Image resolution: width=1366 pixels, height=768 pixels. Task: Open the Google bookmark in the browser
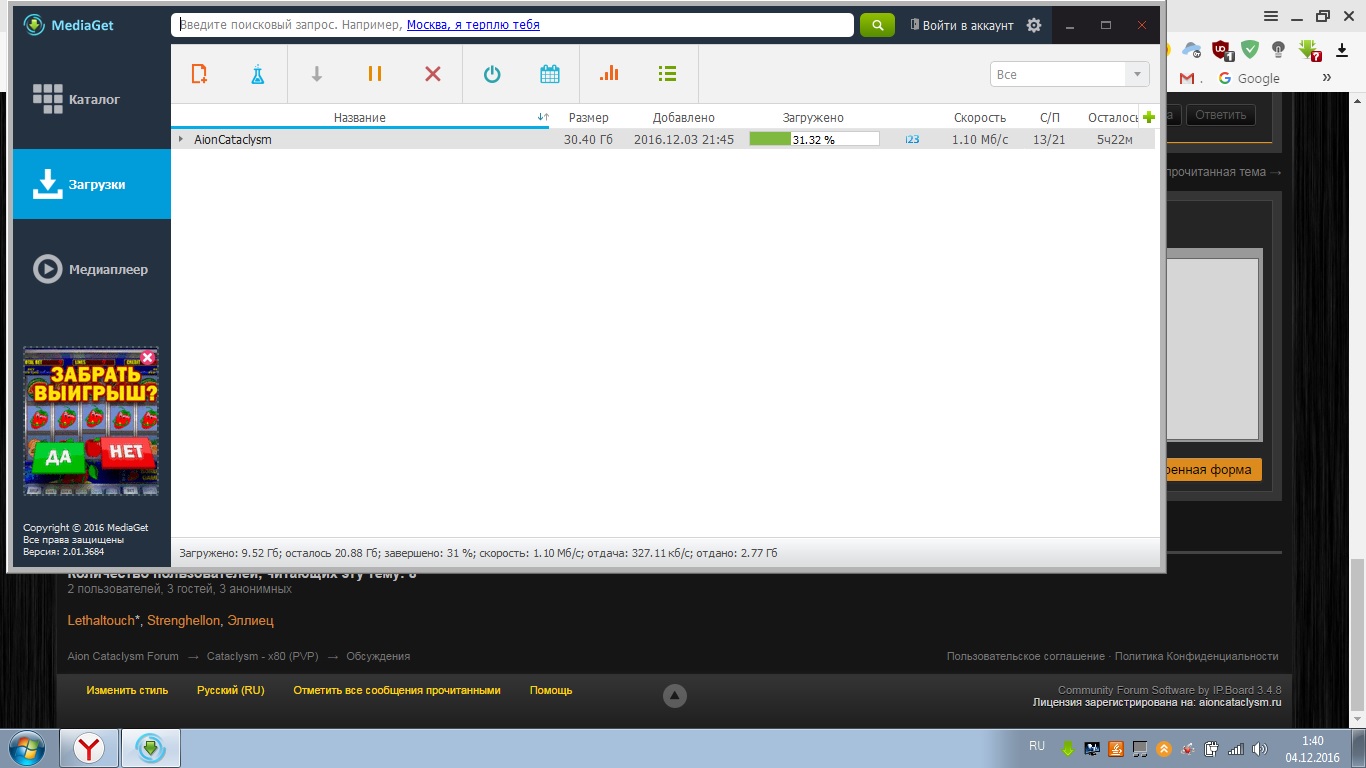pos(1249,78)
